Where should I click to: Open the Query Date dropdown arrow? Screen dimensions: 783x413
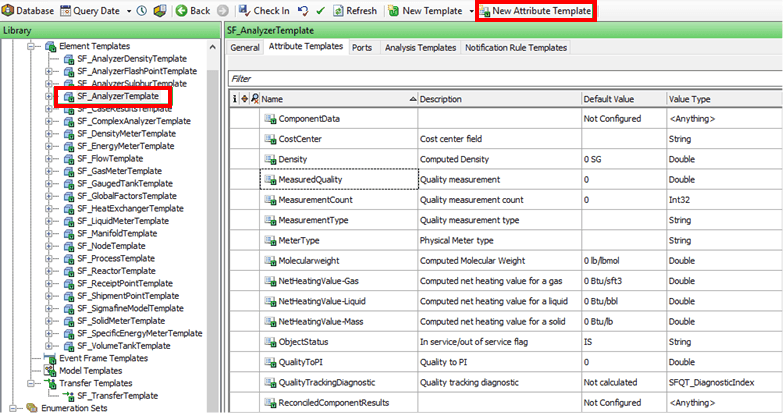click(x=128, y=11)
